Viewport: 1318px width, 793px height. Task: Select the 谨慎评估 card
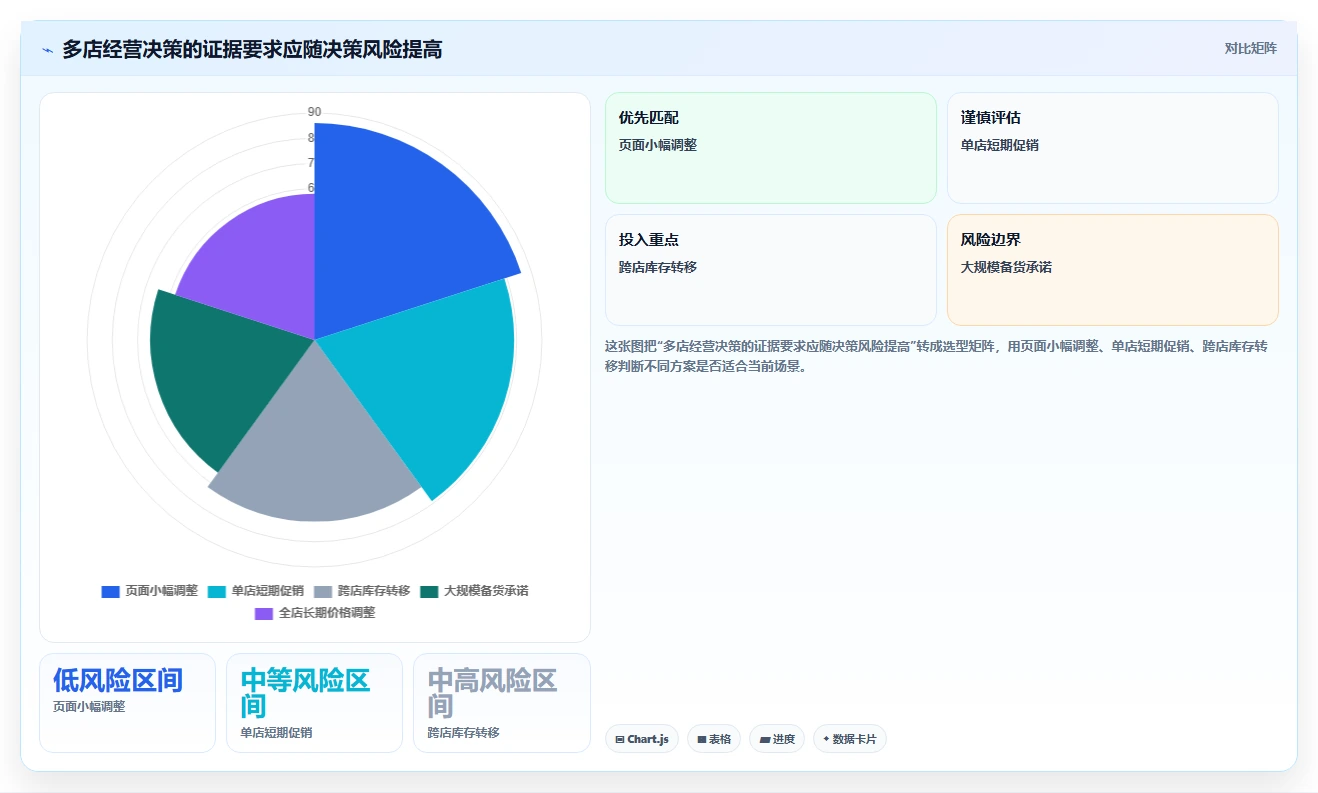(1113, 148)
